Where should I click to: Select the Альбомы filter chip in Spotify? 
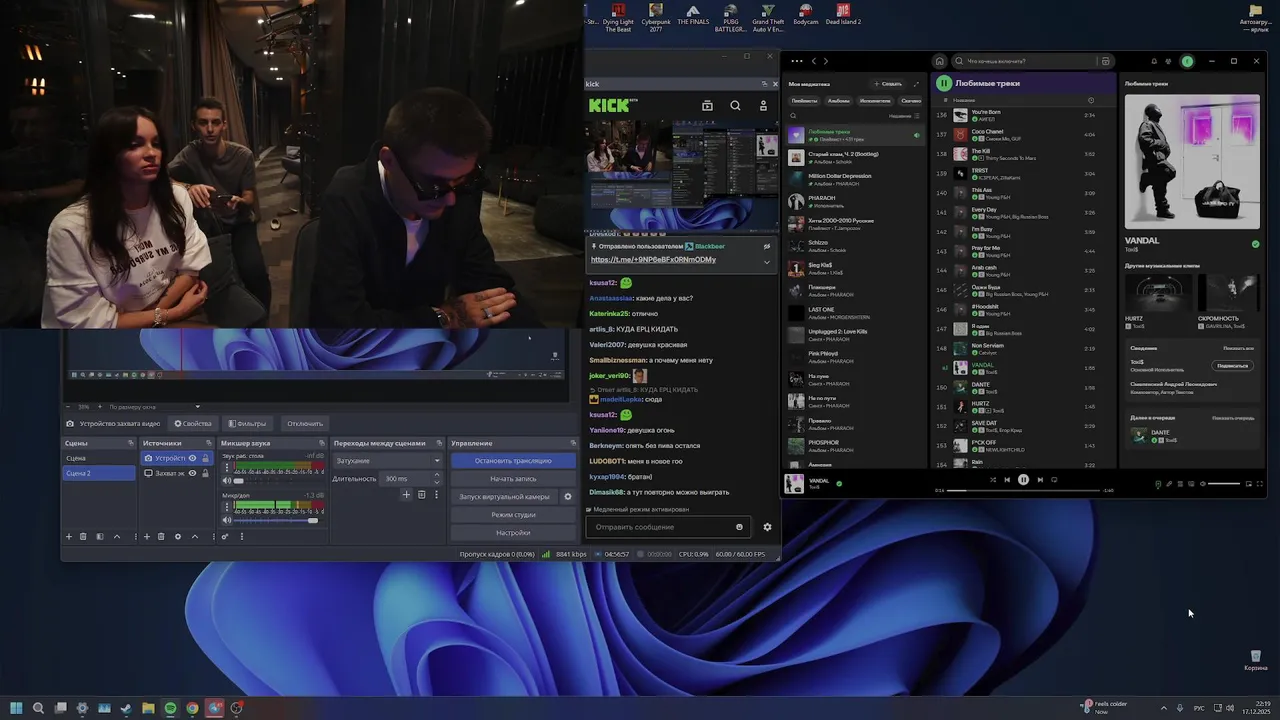click(x=838, y=101)
